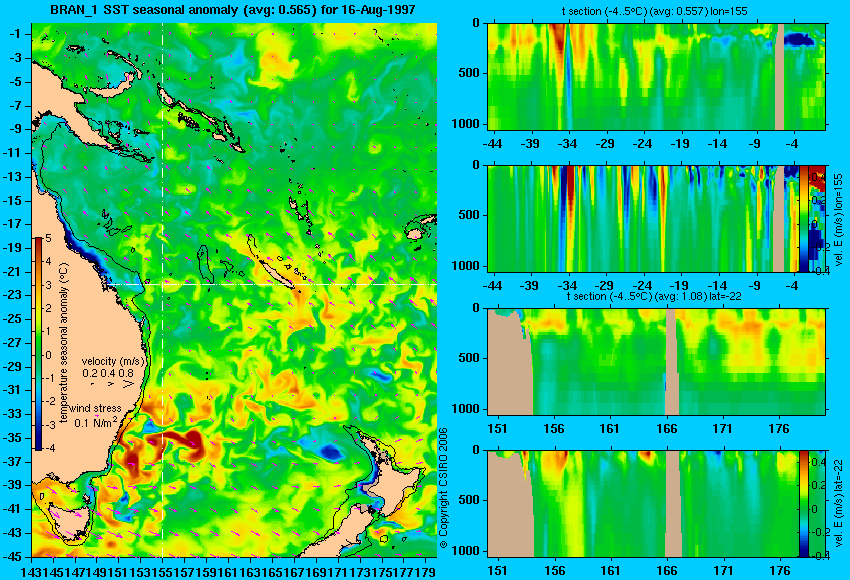Click the 'Copyright CSIRO 2006' vertical text
Image resolution: width=850 pixels, height=580 pixels.
443,488
